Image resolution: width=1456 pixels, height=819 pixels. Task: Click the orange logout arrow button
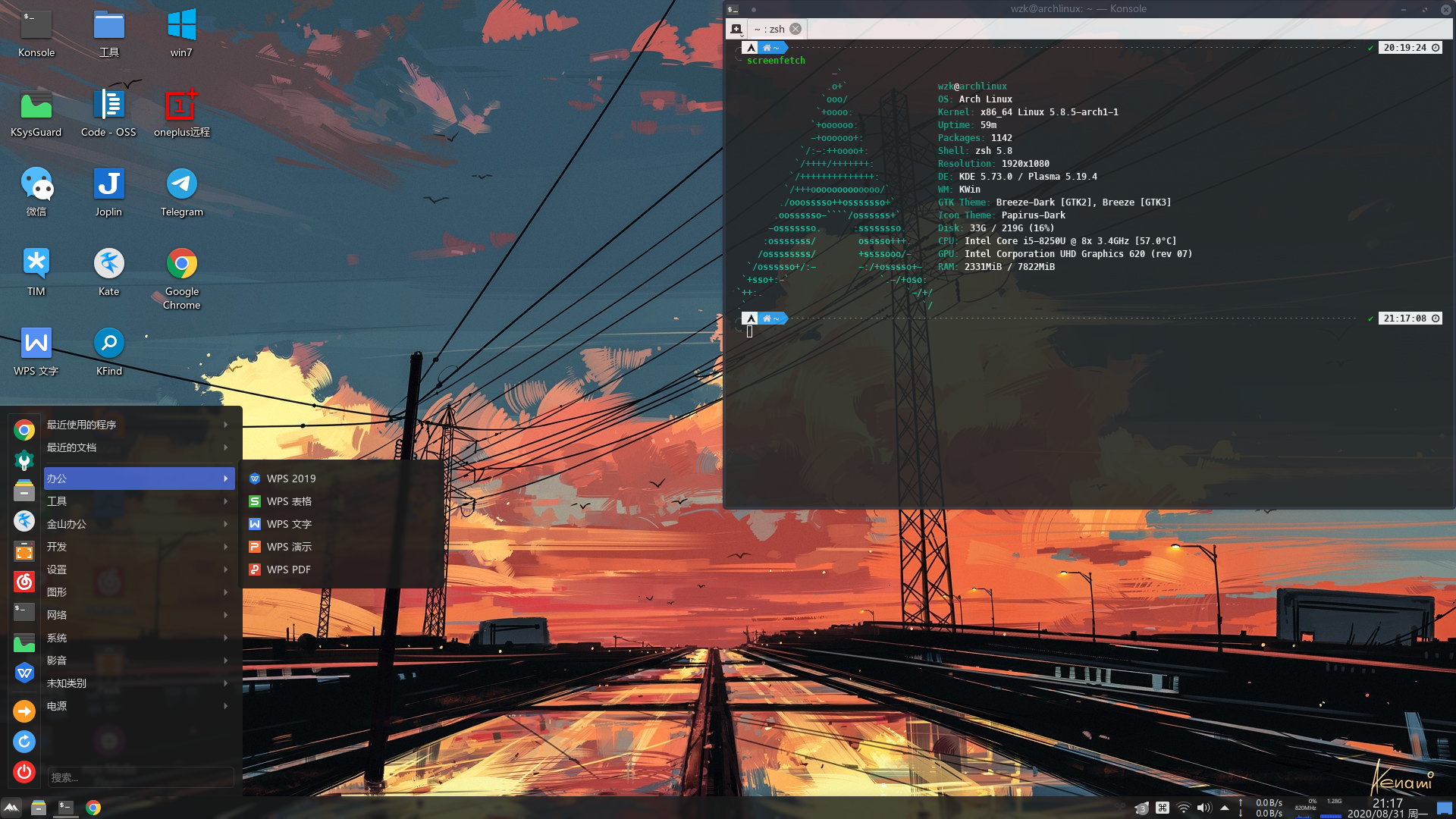coord(24,711)
